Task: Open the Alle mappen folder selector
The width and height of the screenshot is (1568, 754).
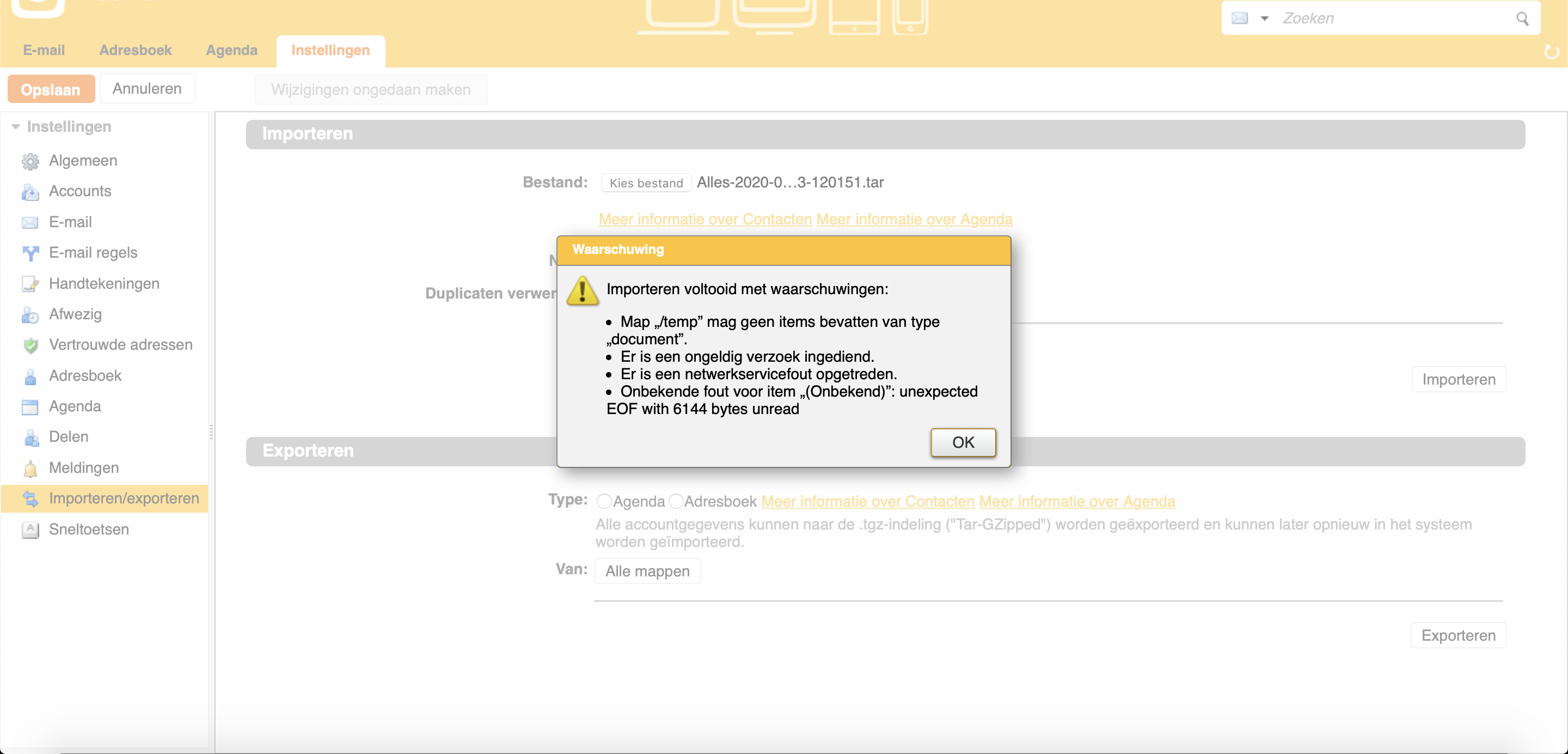Action: point(647,571)
